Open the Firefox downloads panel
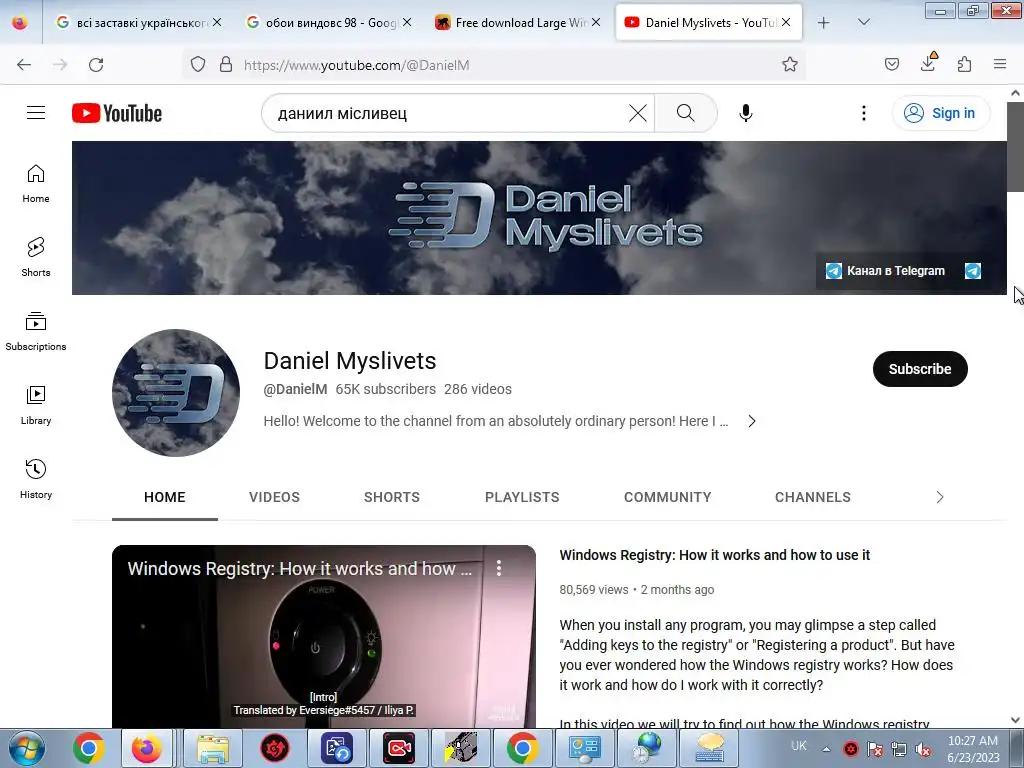This screenshot has height=768, width=1024. pos(928,63)
